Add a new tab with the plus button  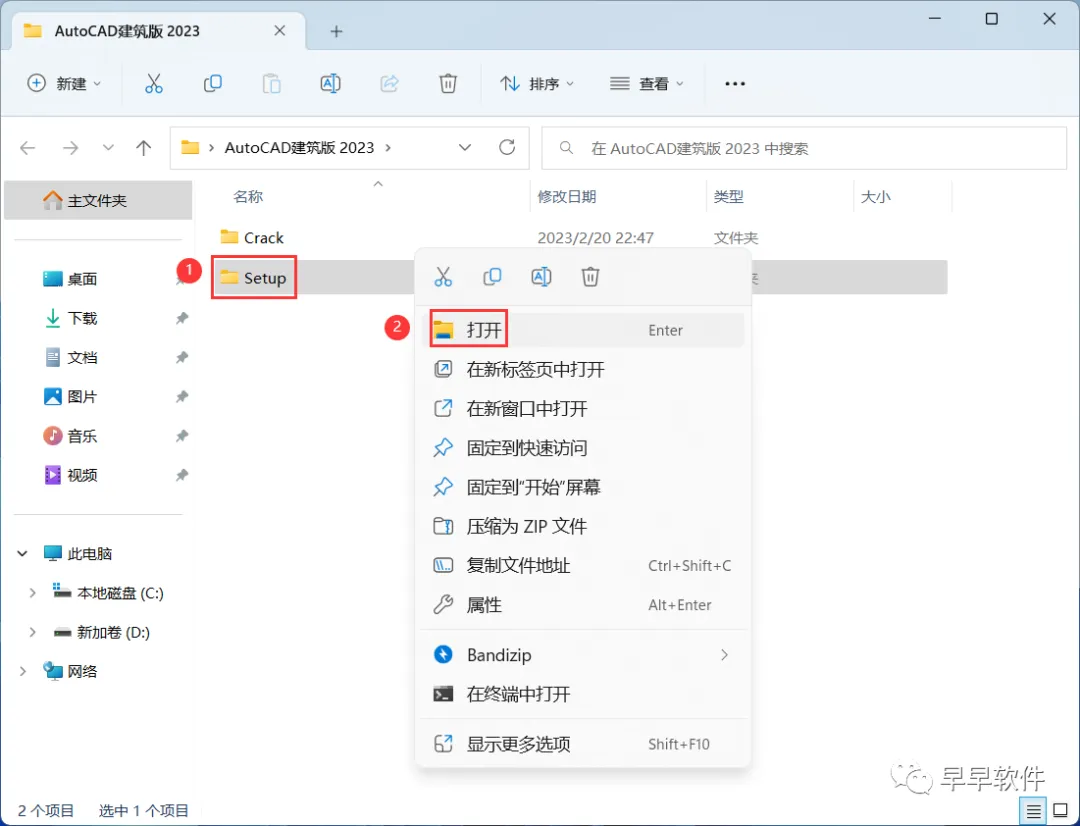coord(336,31)
